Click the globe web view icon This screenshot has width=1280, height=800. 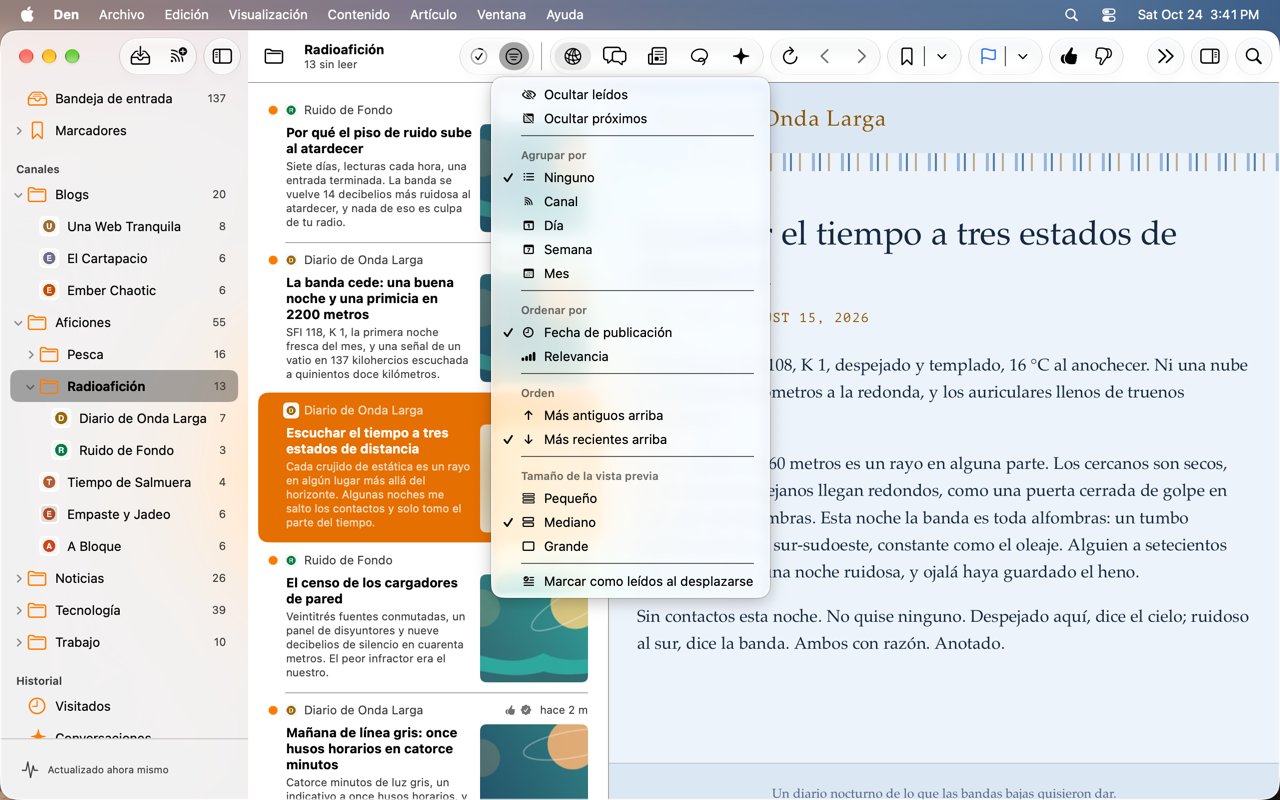(x=573, y=57)
